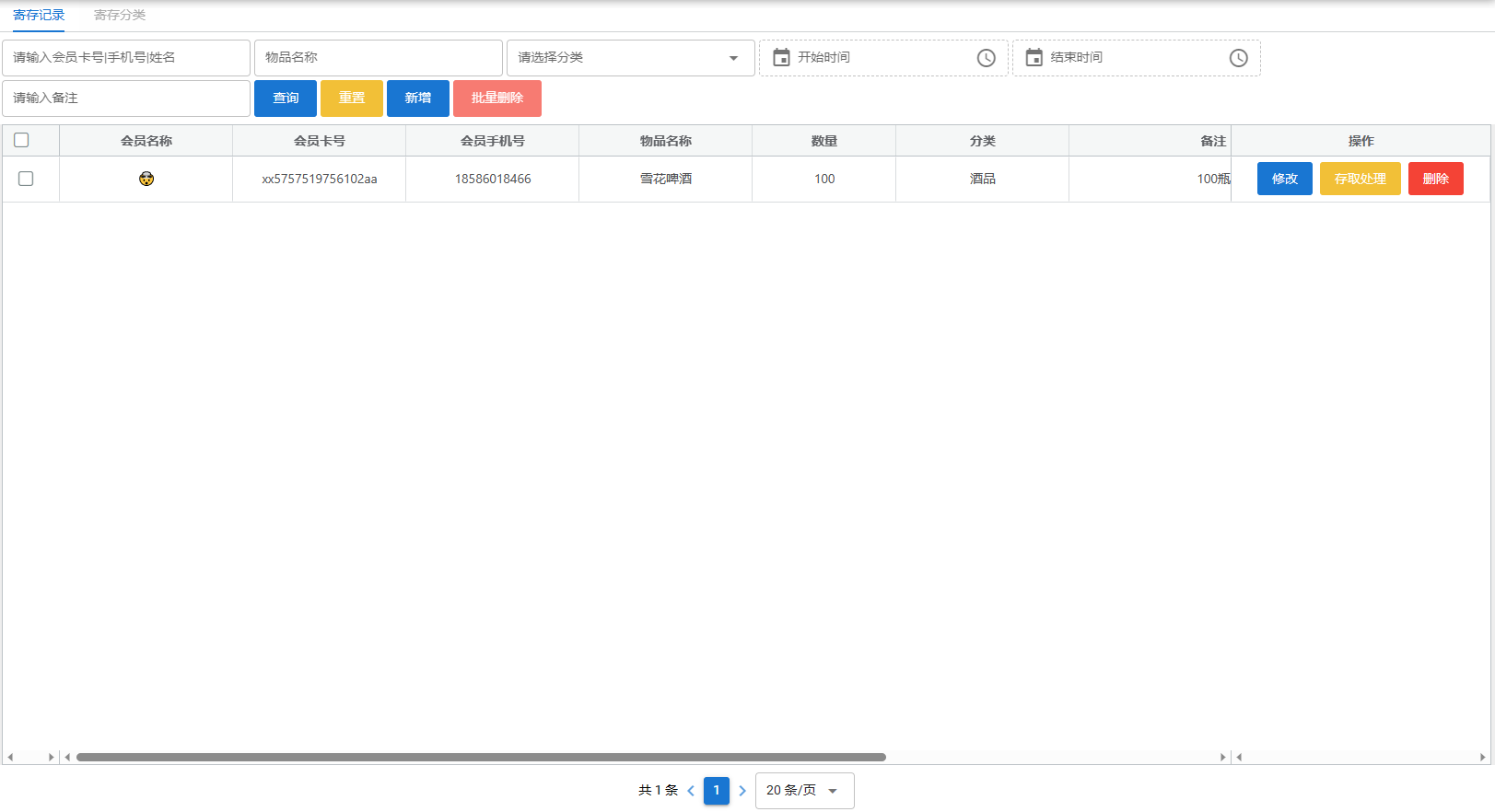Go to next page with right chevron

tap(742, 791)
